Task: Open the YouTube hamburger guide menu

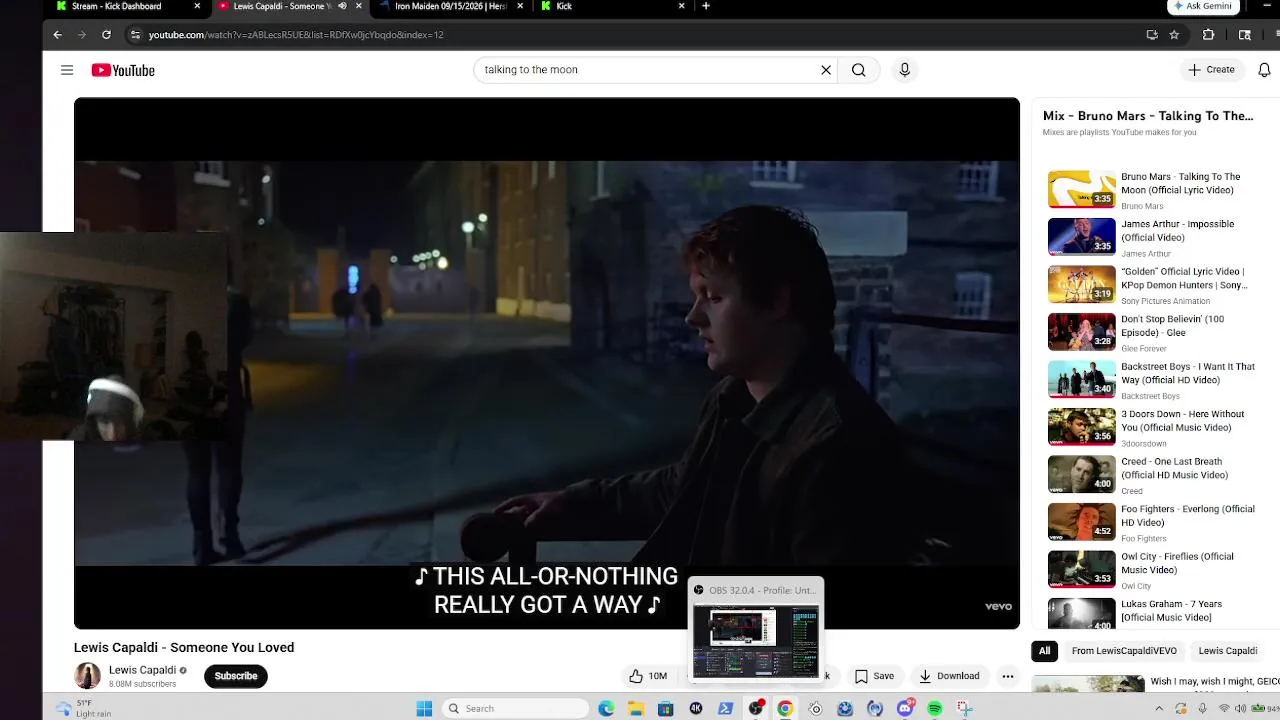Action: point(67,70)
